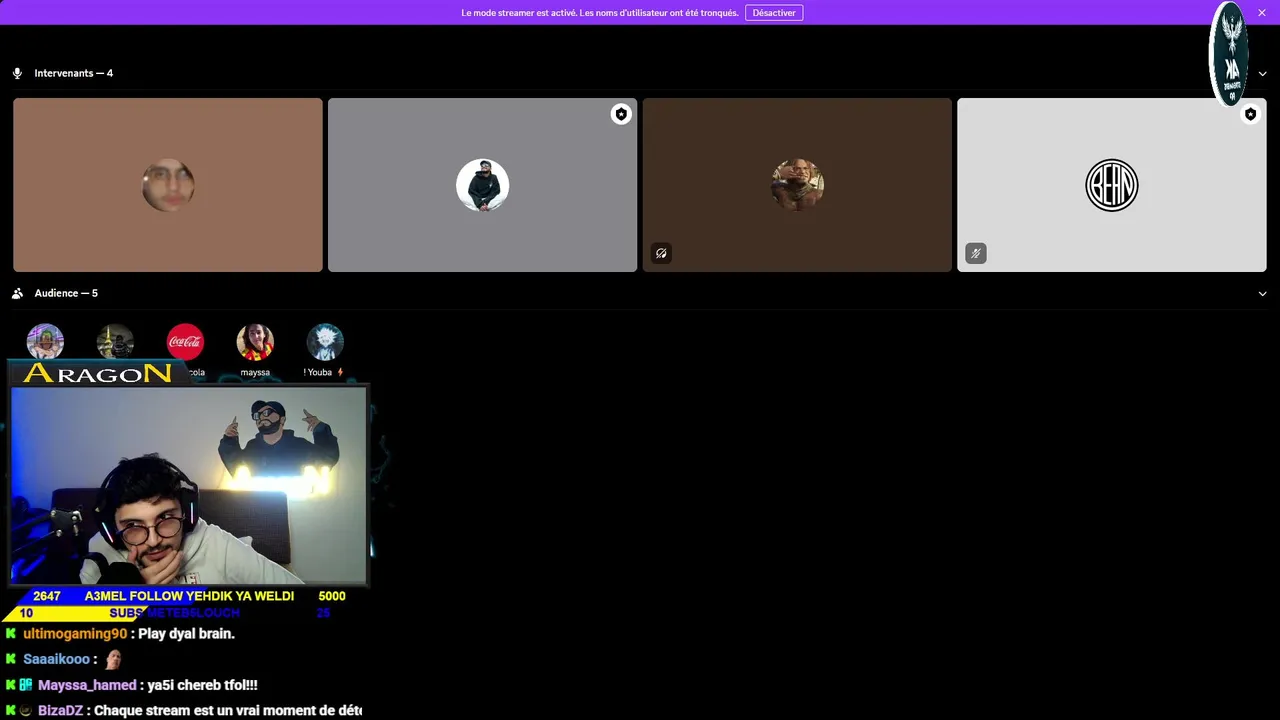Click the BizaDZ chat username
The height and width of the screenshot is (720, 1280).
click(60, 711)
